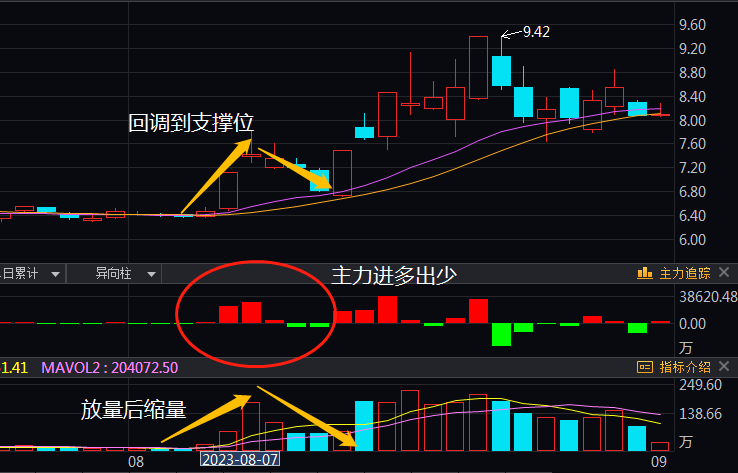The height and width of the screenshot is (473, 738).
Task: Select the 异向柱 combo box label
Action: (x=113, y=273)
